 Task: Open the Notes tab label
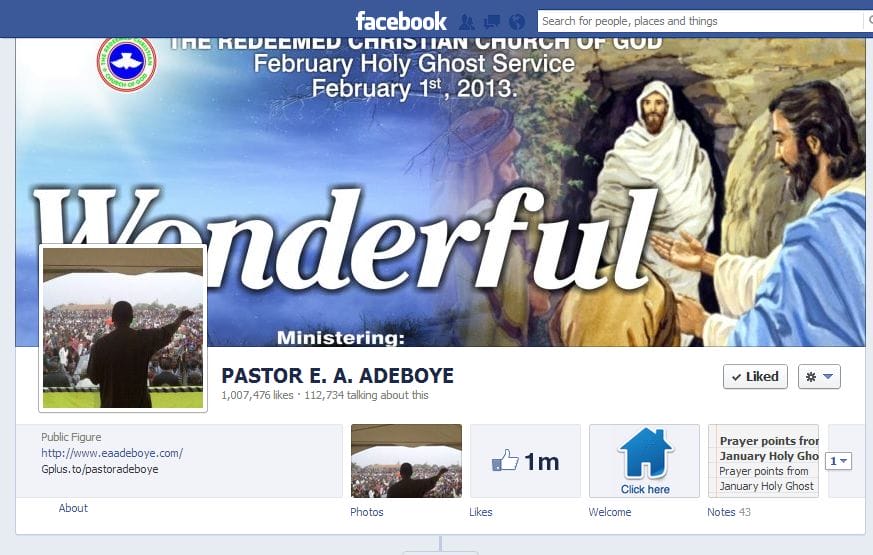point(721,512)
